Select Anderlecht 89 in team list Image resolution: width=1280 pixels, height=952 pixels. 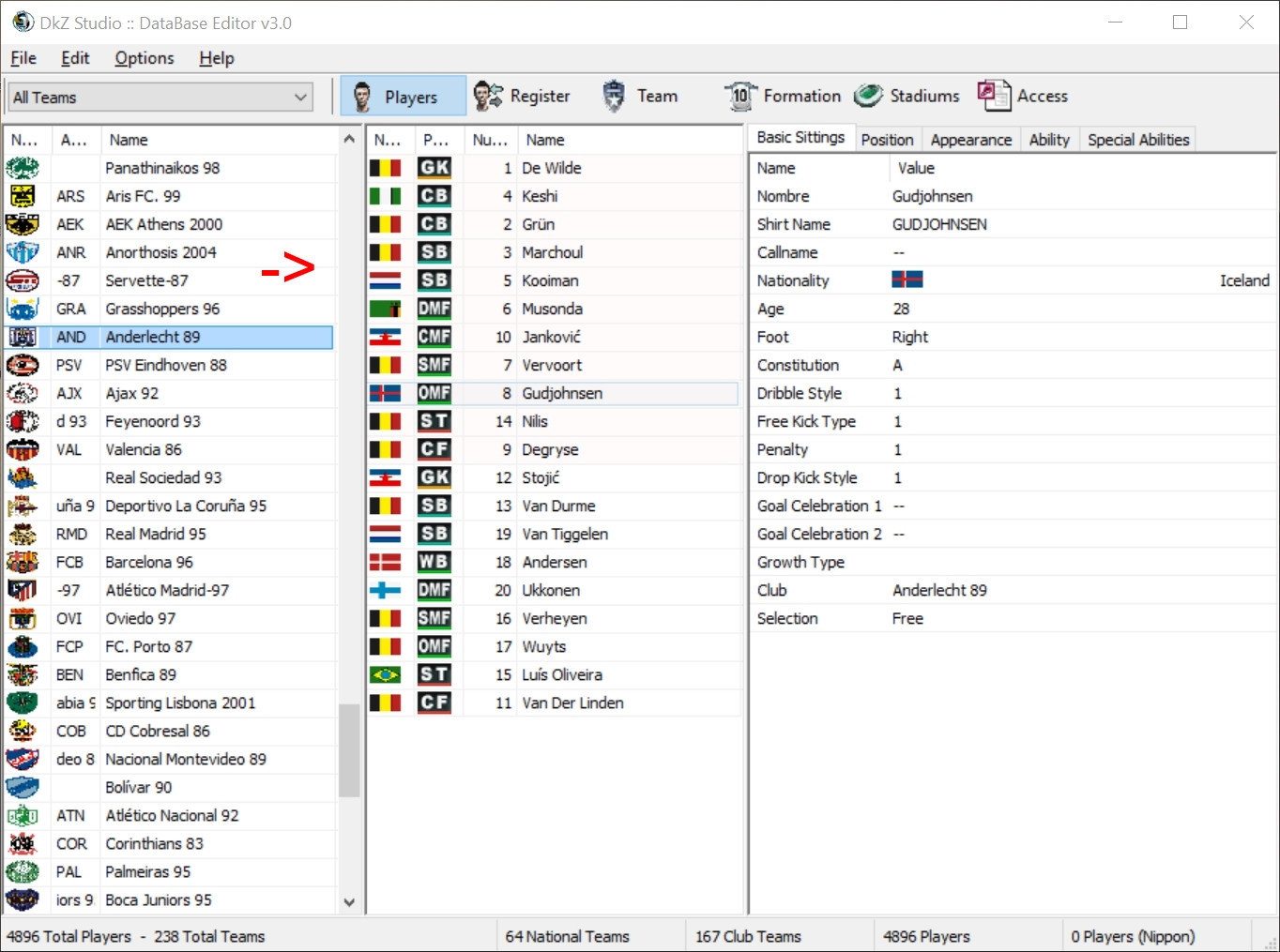(x=169, y=337)
